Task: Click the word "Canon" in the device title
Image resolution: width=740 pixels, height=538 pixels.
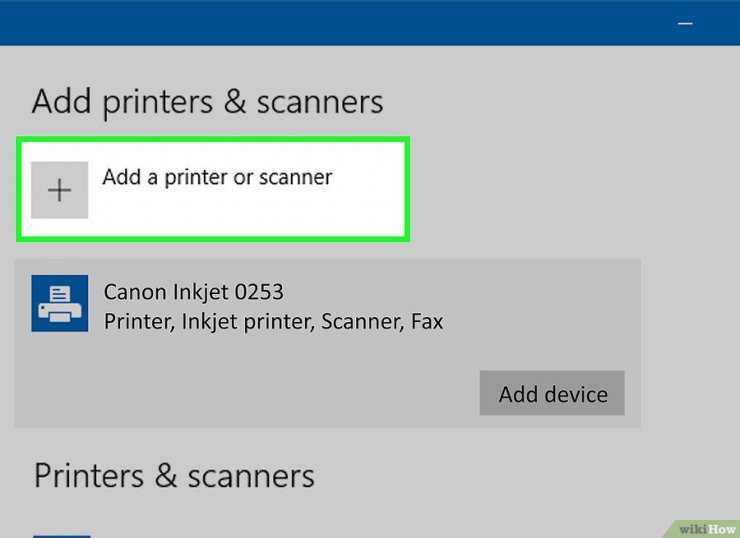Action: click(134, 292)
